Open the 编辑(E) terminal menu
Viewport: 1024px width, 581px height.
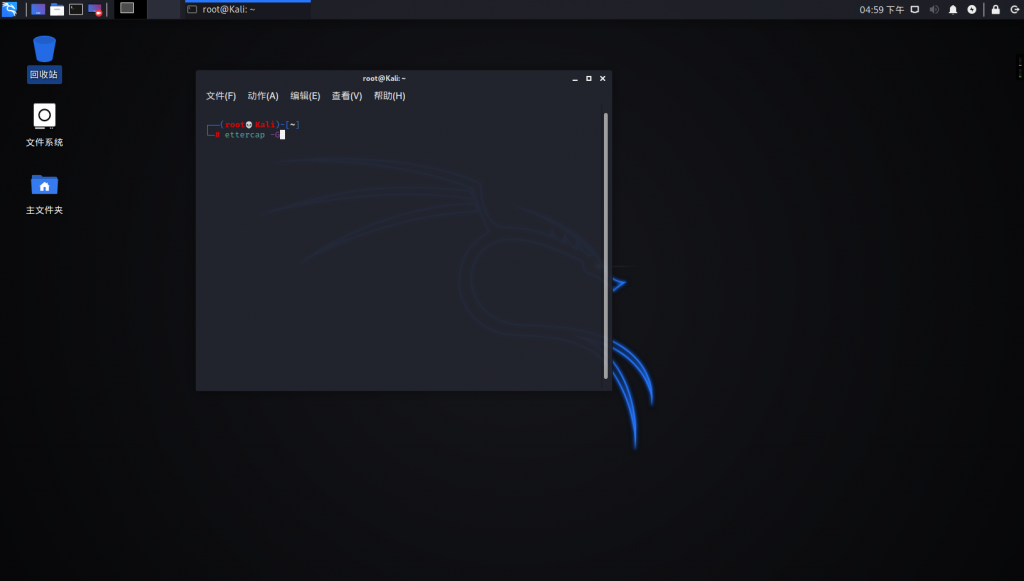point(305,96)
